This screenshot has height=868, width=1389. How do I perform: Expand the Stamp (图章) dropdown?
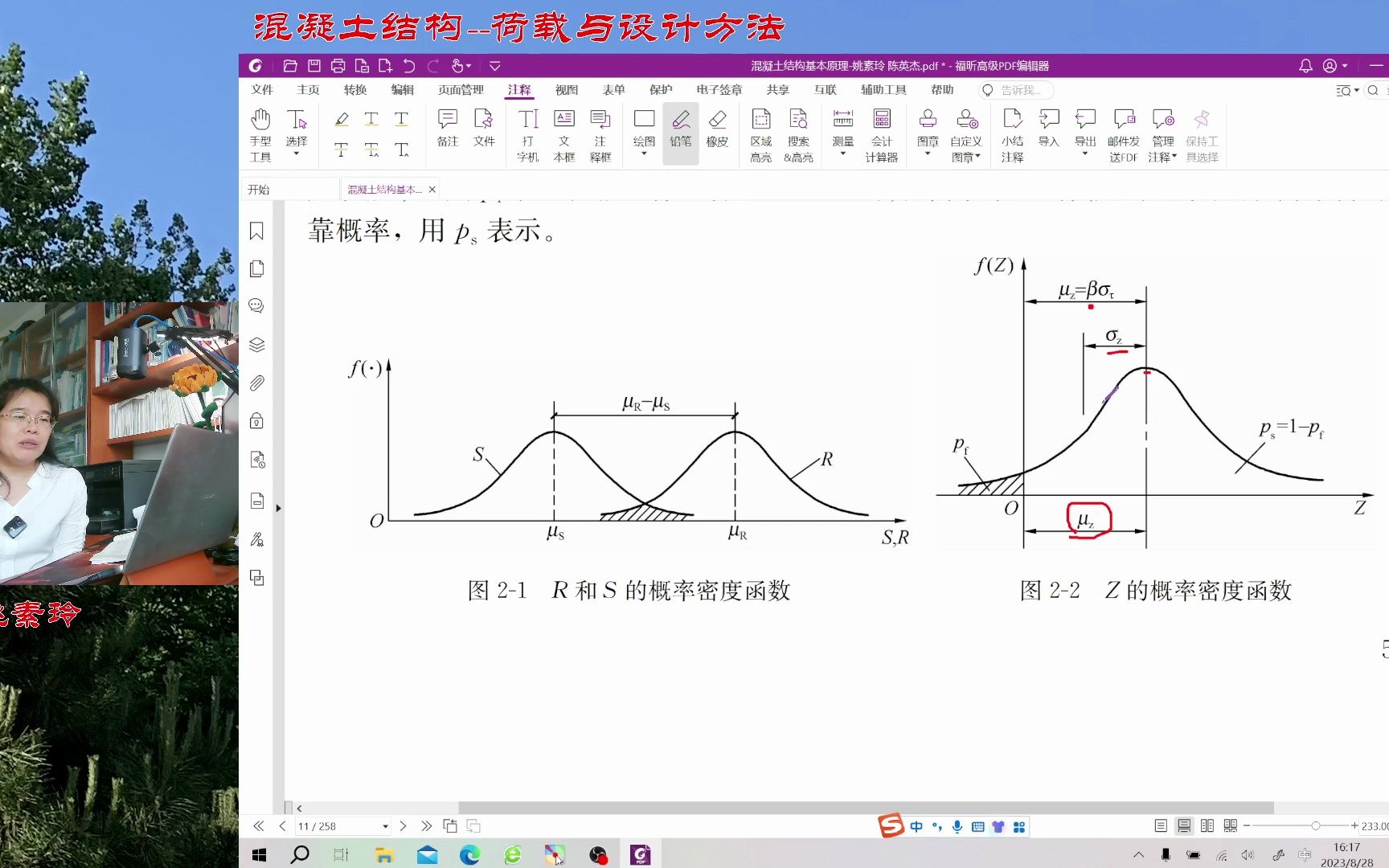tap(928, 154)
